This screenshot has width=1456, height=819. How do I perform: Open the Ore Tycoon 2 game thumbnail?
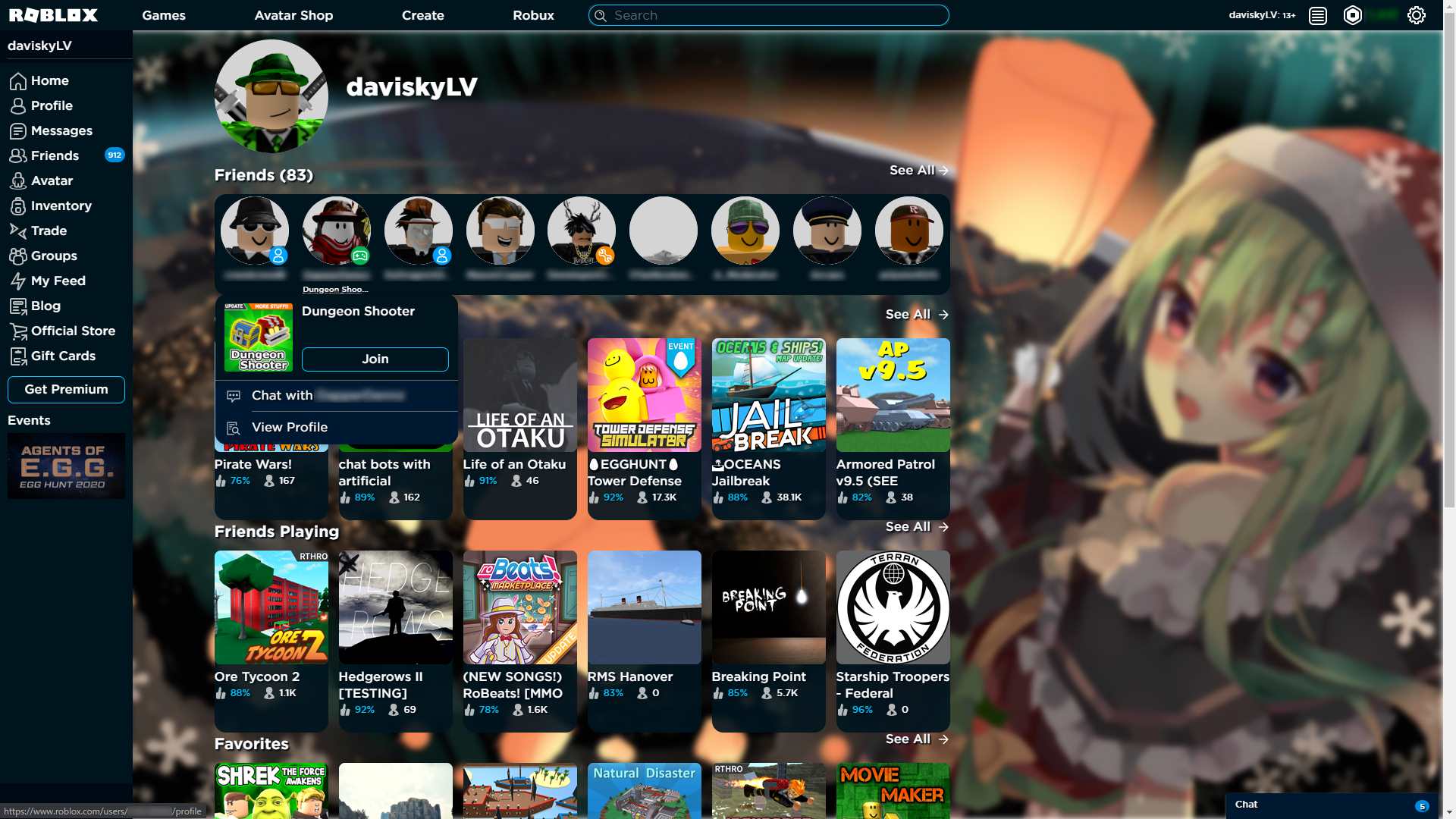point(271,607)
